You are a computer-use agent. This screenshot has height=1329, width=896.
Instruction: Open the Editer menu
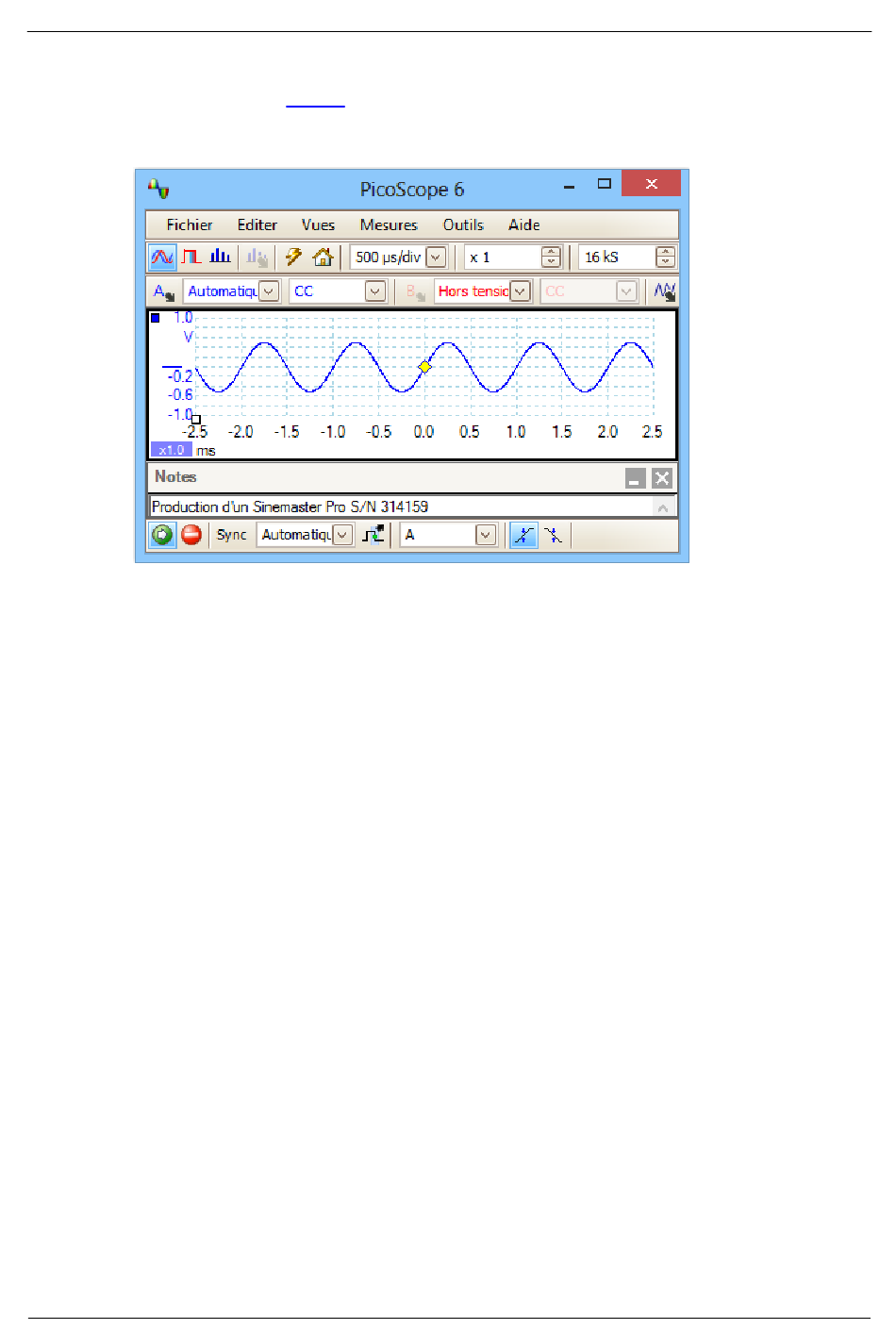pyautogui.click(x=257, y=224)
